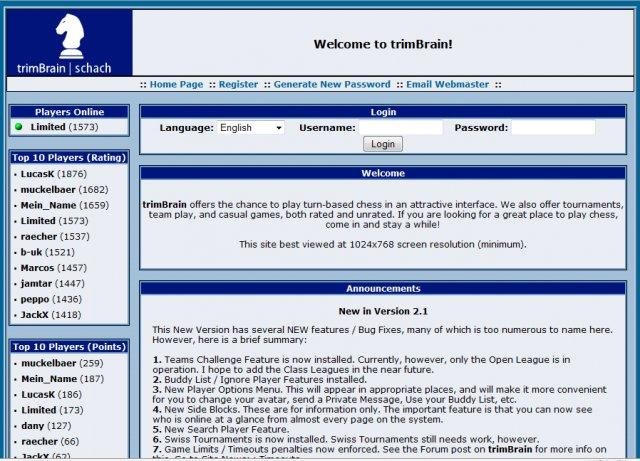Click the Announcements panel header

(383, 288)
